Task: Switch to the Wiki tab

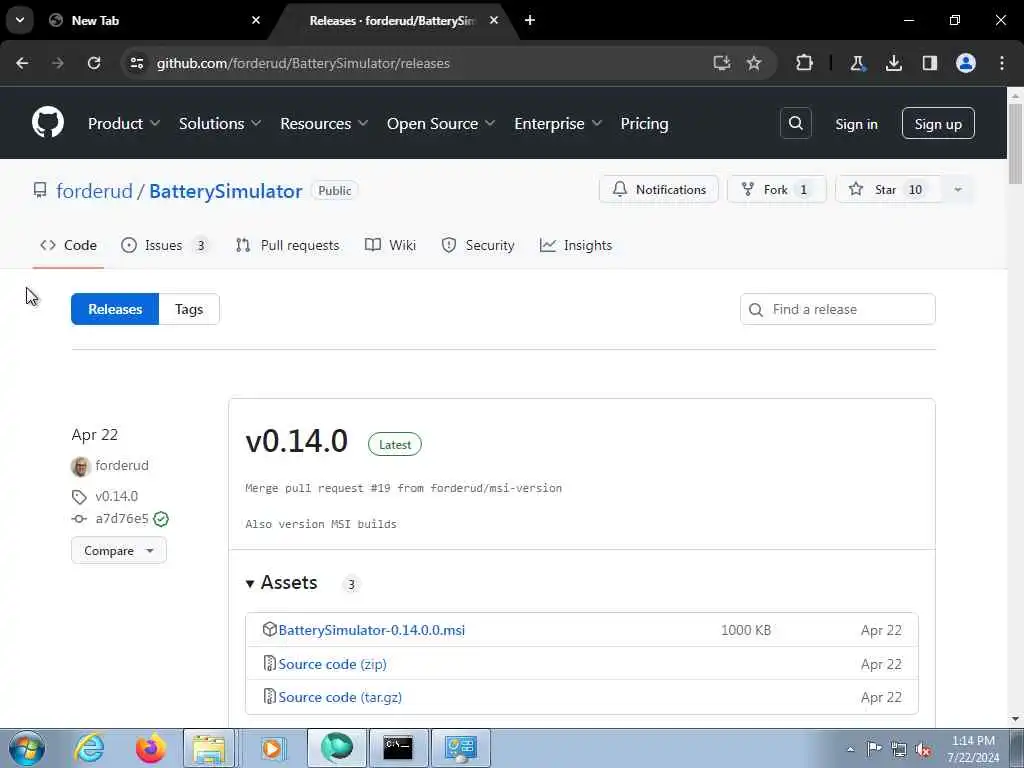Action: click(x=391, y=245)
